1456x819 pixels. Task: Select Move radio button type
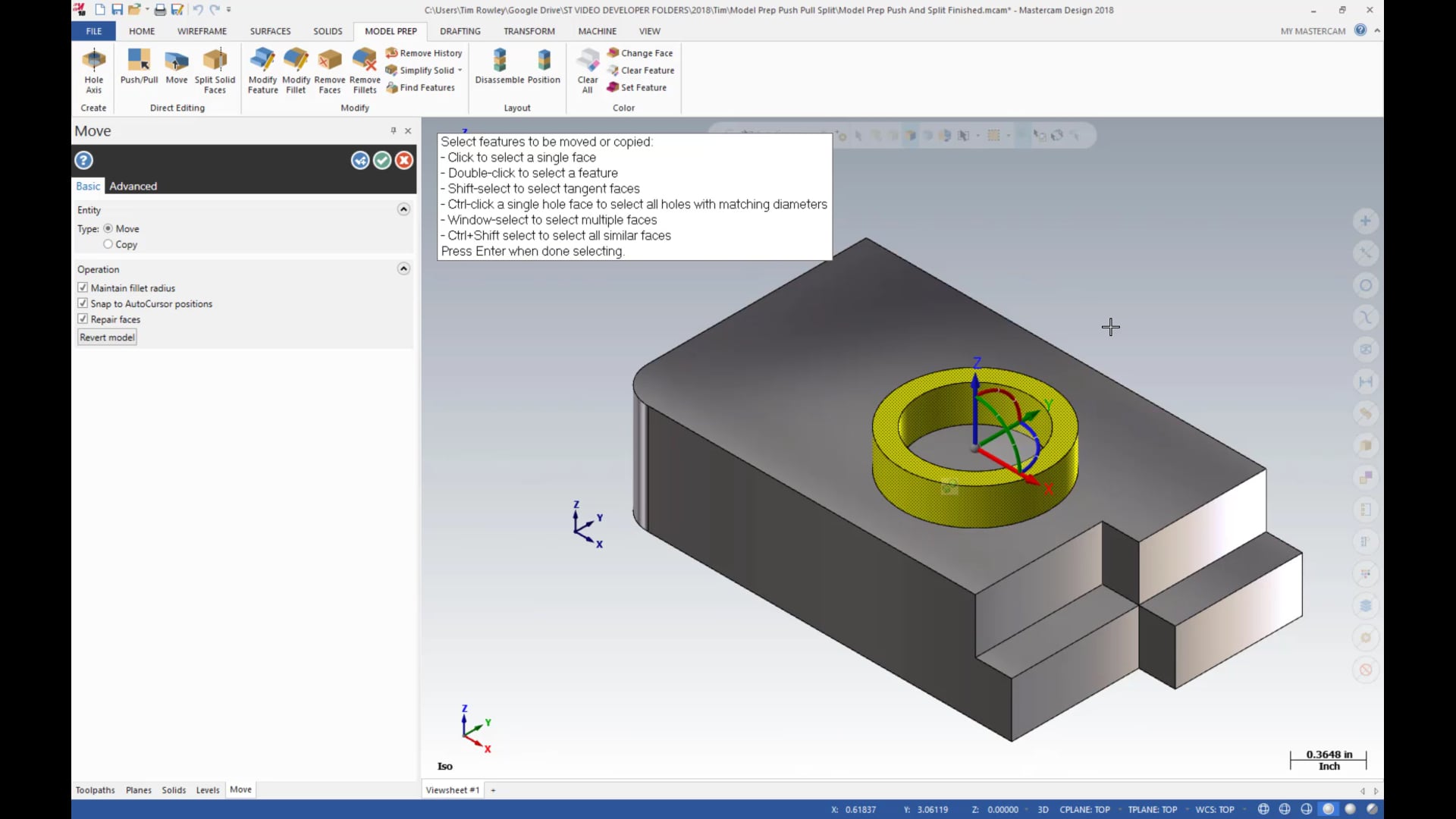(x=108, y=228)
